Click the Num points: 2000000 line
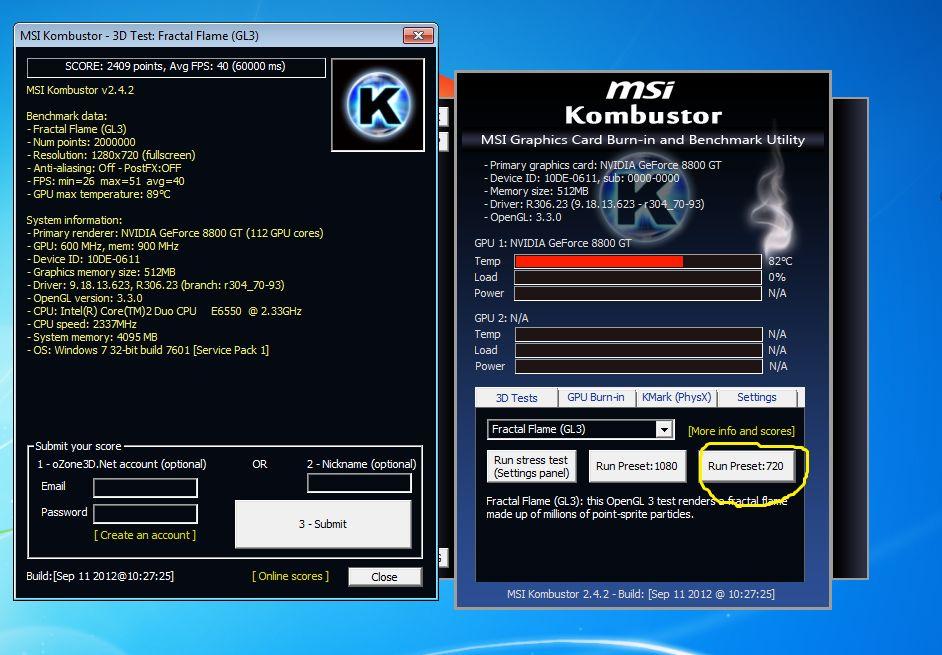 click(81, 142)
